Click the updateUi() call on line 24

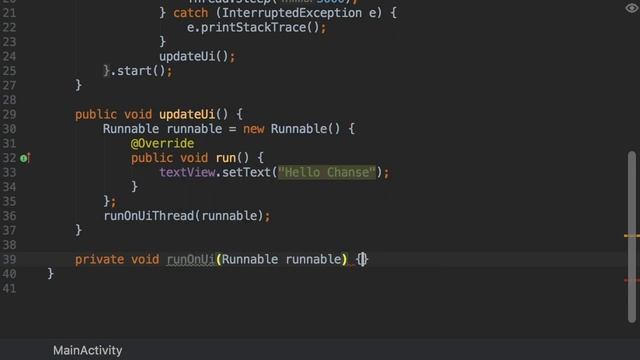pyautogui.click(x=194, y=56)
